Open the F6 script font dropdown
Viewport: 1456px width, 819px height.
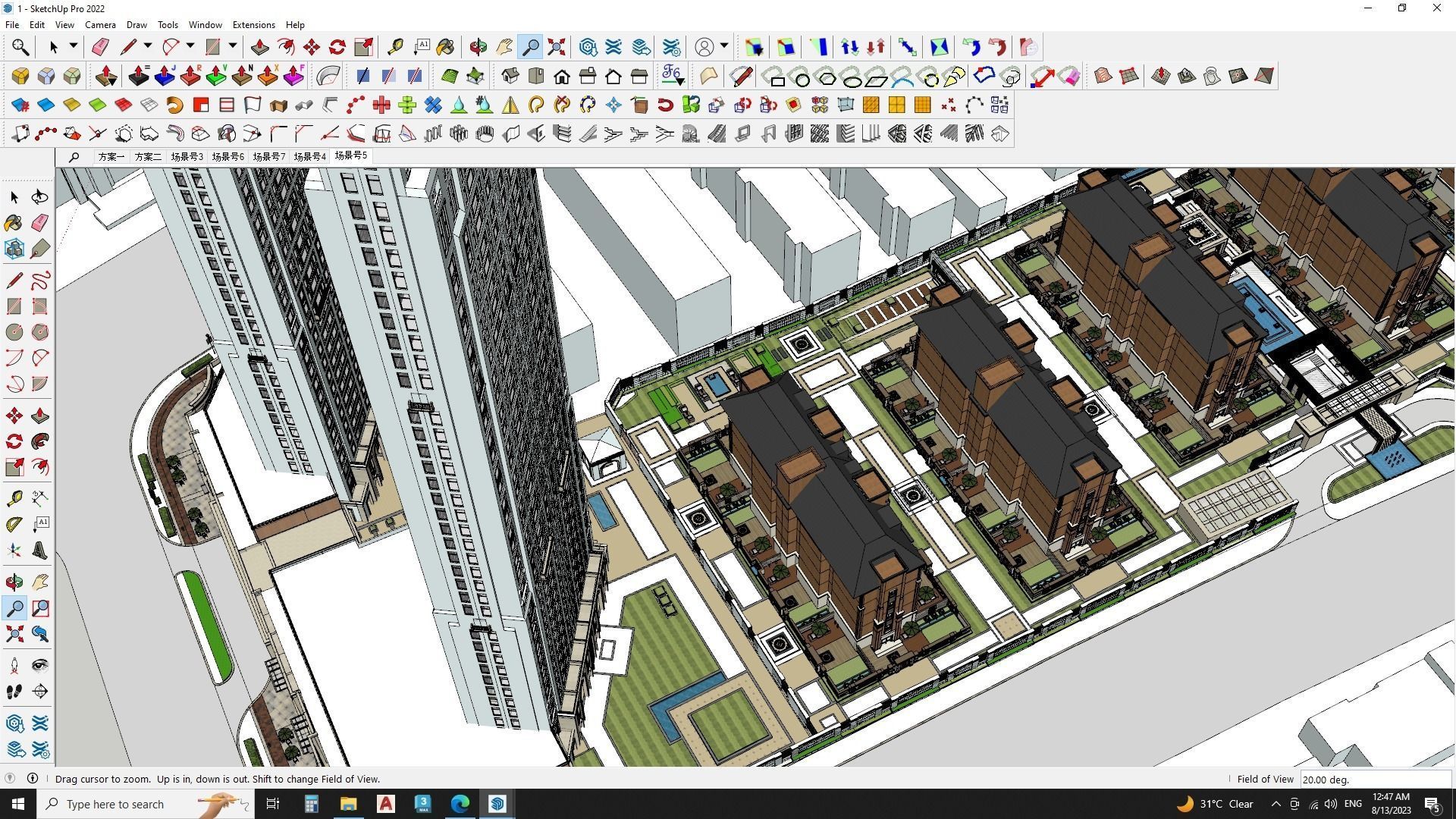[x=672, y=76]
